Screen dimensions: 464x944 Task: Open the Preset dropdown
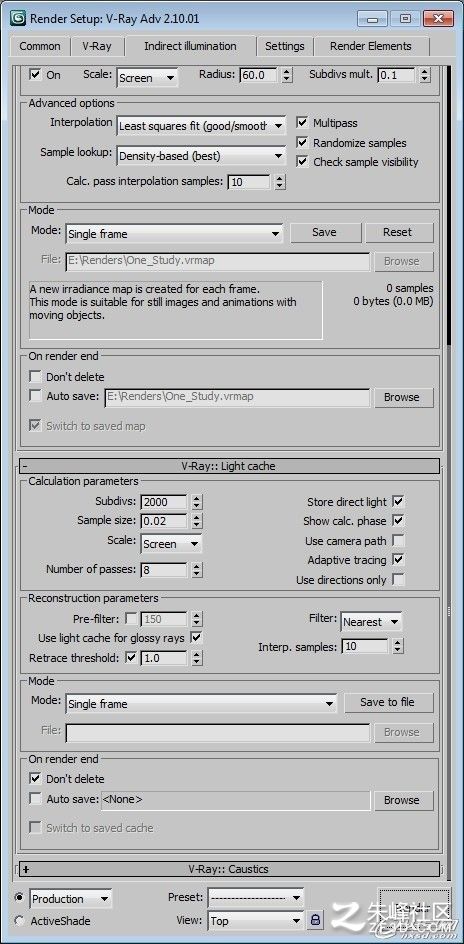coord(256,898)
